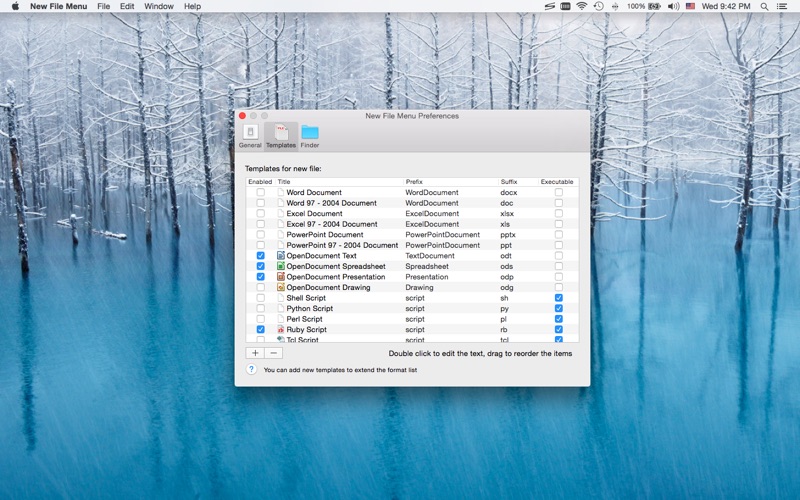Select the OpenDocument Drawing row
Screen dimensions: 800x500
point(412,287)
